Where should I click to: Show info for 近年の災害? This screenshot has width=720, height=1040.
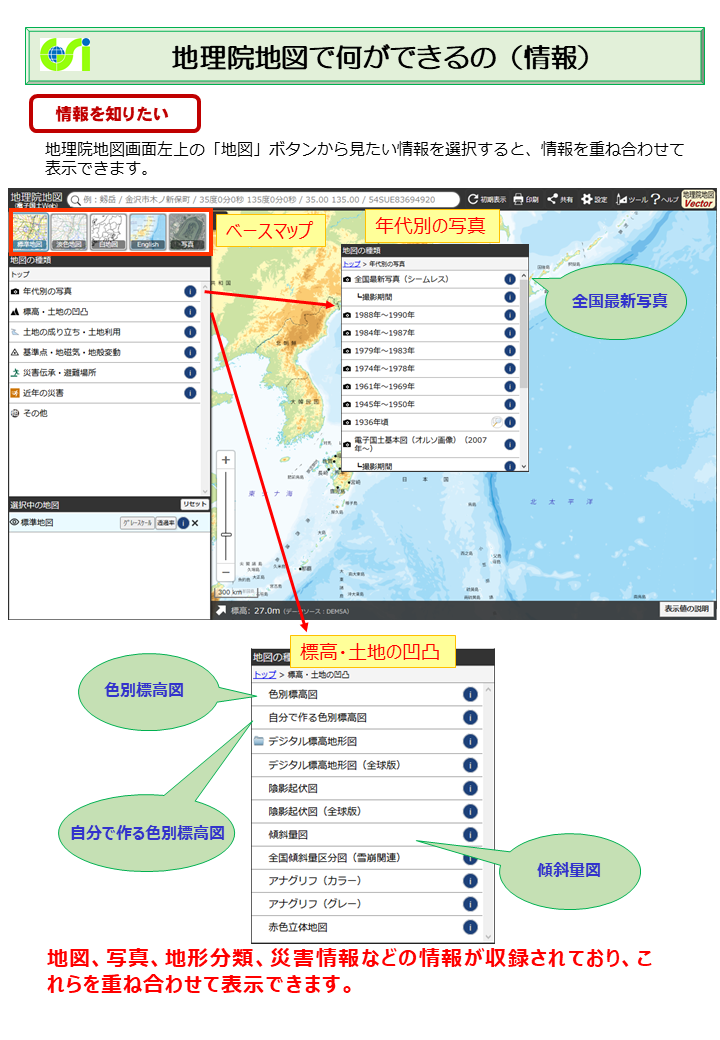point(190,393)
